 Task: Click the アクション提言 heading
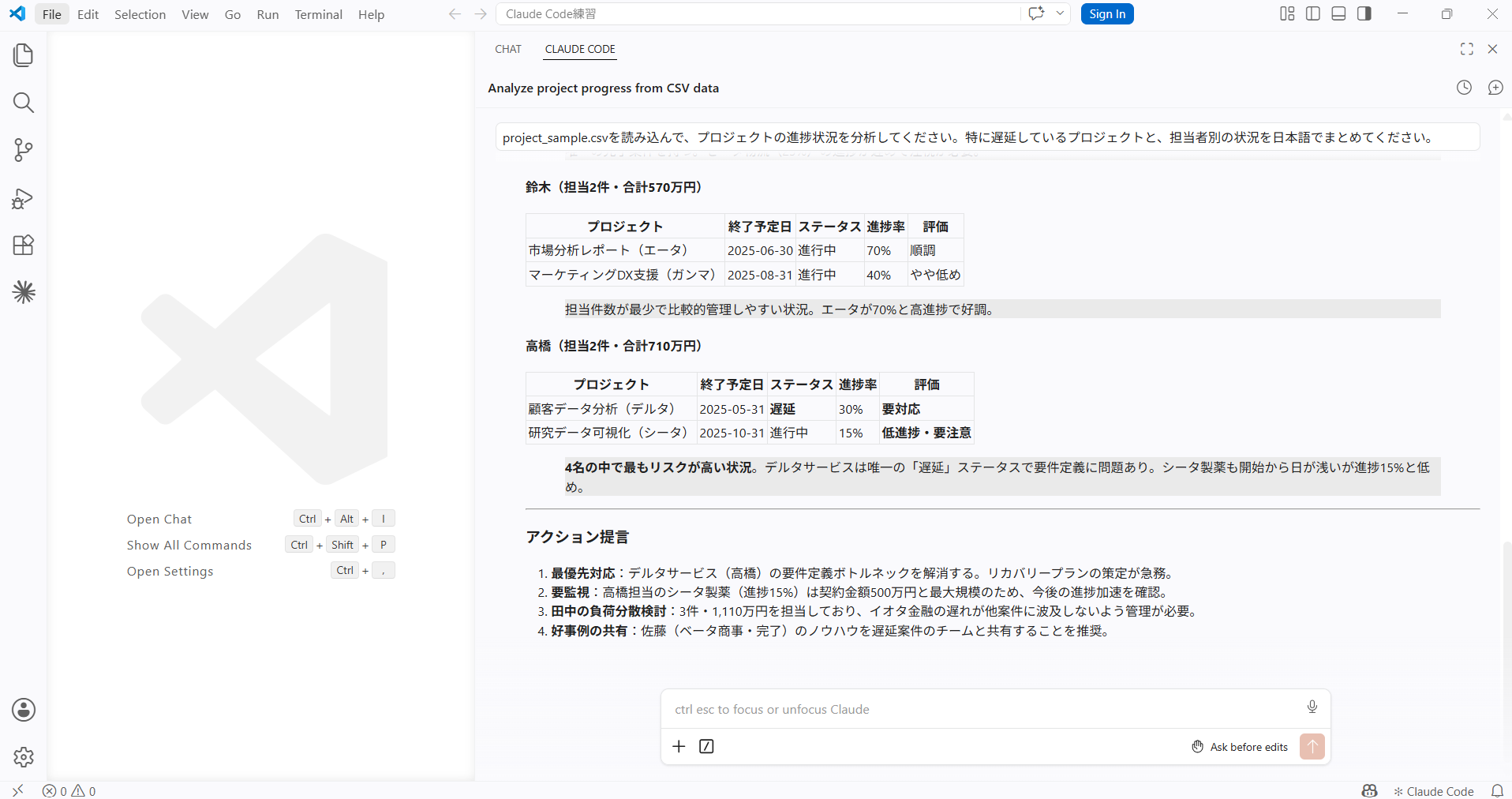pos(578,537)
